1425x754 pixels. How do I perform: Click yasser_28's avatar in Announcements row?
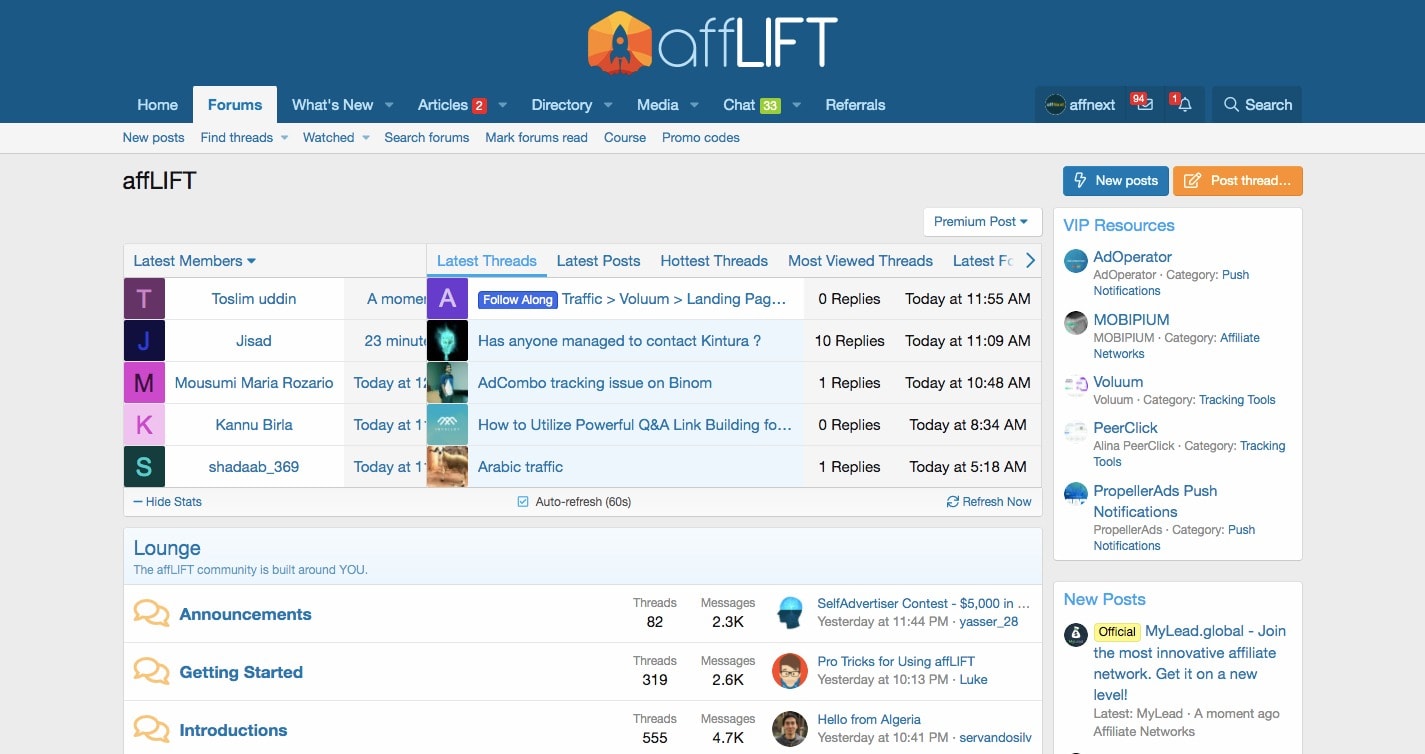coord(790,613)
